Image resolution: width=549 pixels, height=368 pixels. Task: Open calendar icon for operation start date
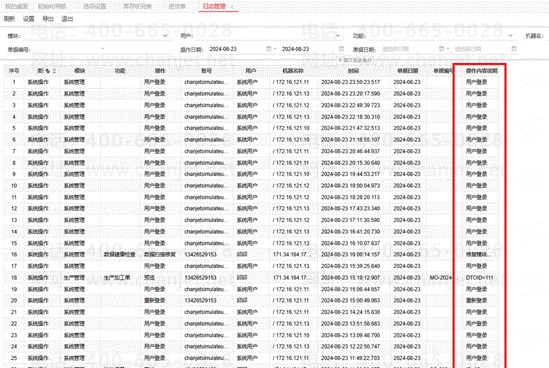click(x=269, y=49)
